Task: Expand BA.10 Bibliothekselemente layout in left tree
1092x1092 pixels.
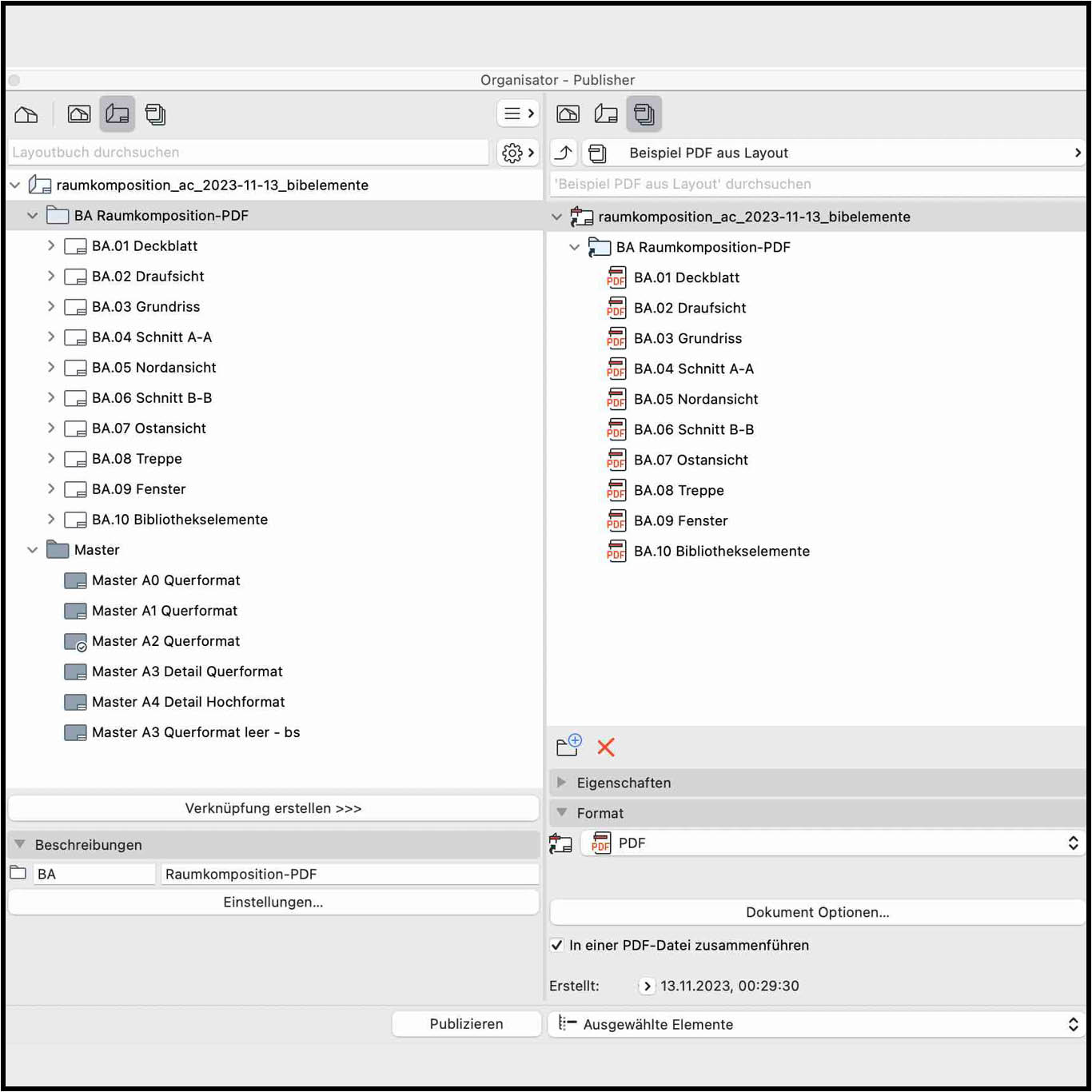Action: 50,519
